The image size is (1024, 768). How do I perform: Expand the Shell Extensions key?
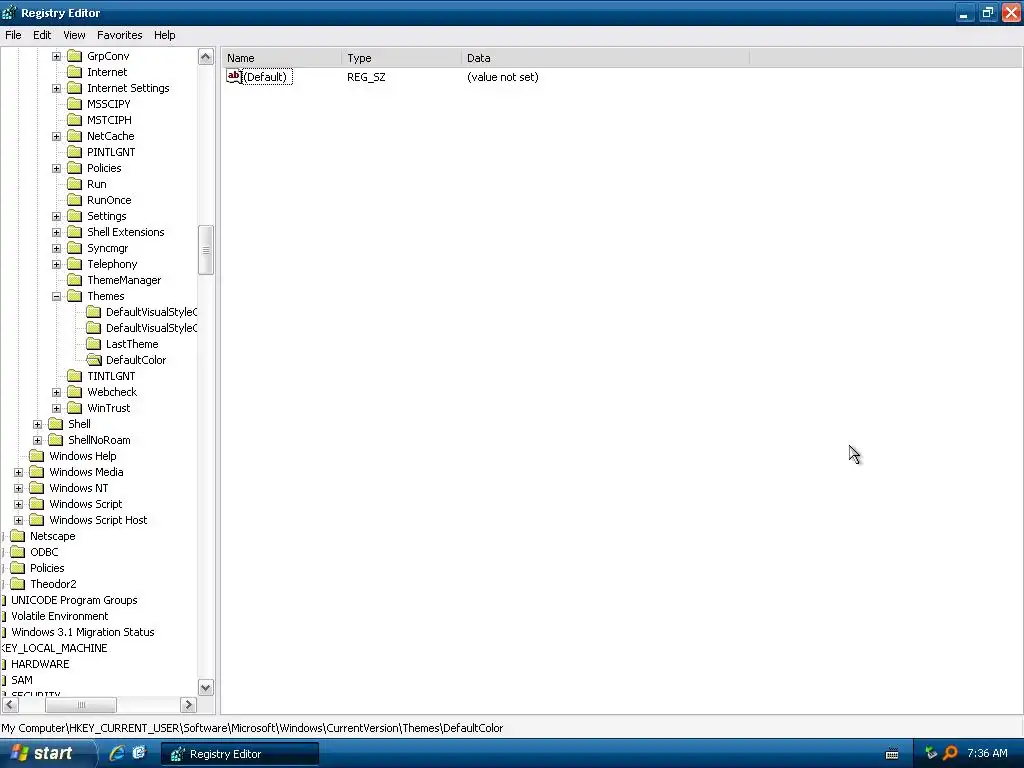coord(56,232)
